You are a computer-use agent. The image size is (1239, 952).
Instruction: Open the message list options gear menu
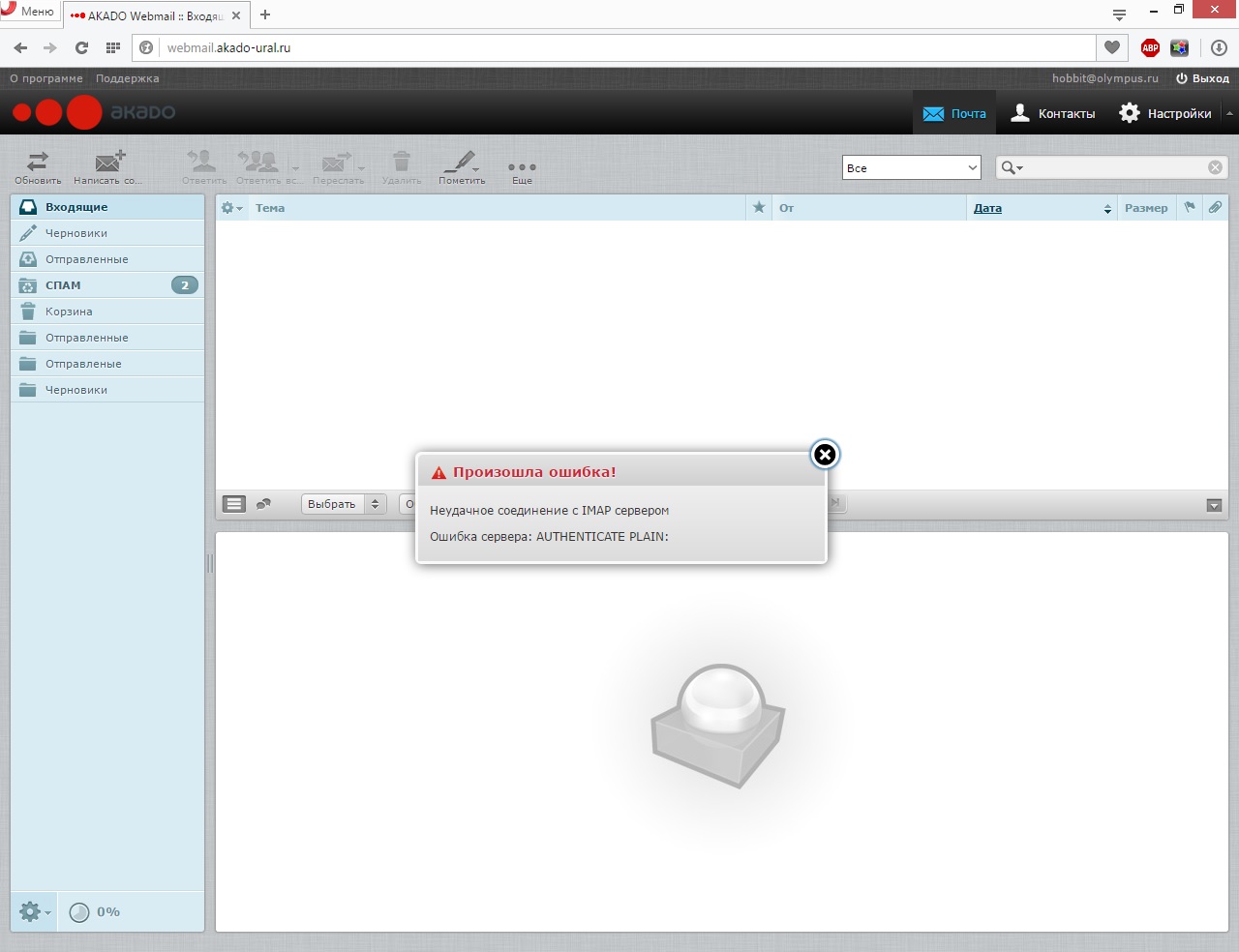(231, 208)
